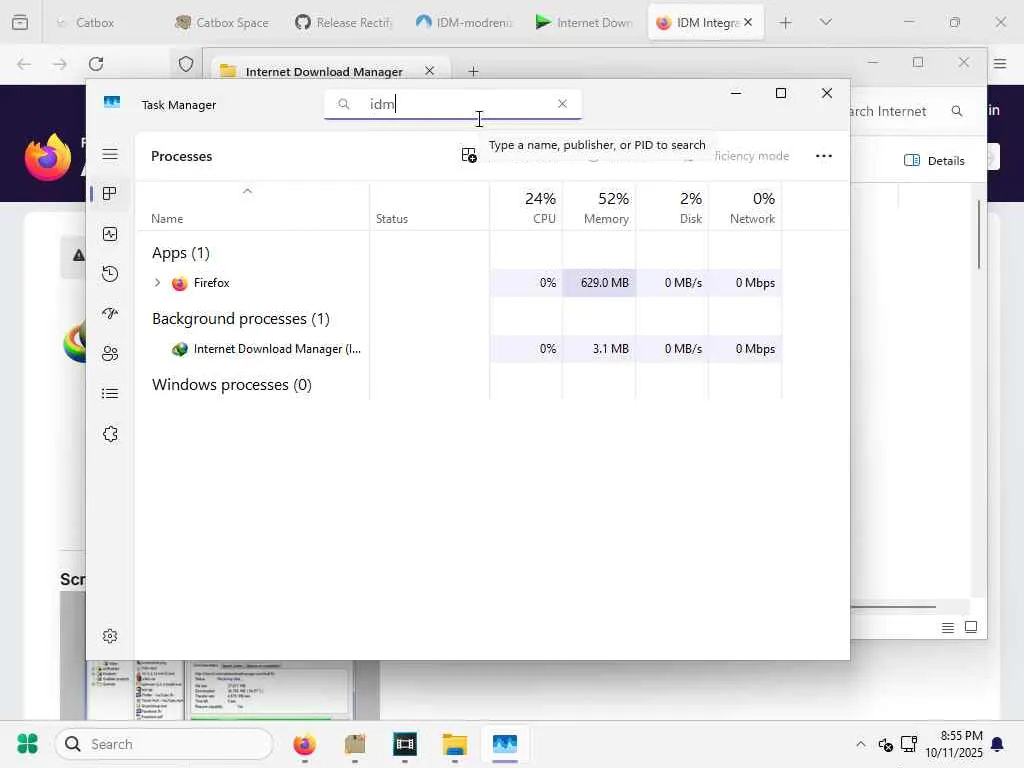This screenshot has height=768, width=1024.
Task: Sort by Disk column header
Action: (672, 207)
